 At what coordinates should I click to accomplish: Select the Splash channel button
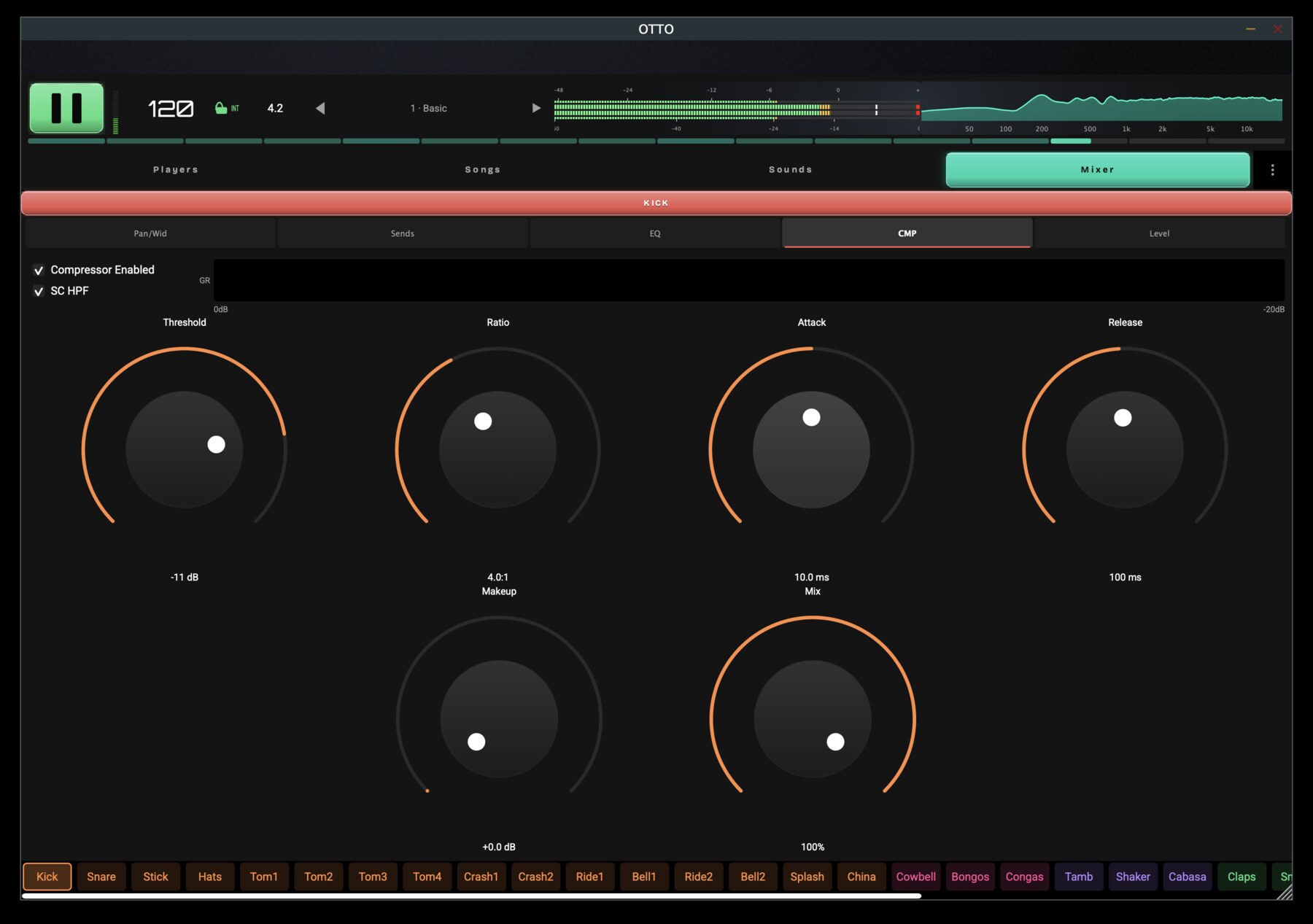click(x=807, y=877)
